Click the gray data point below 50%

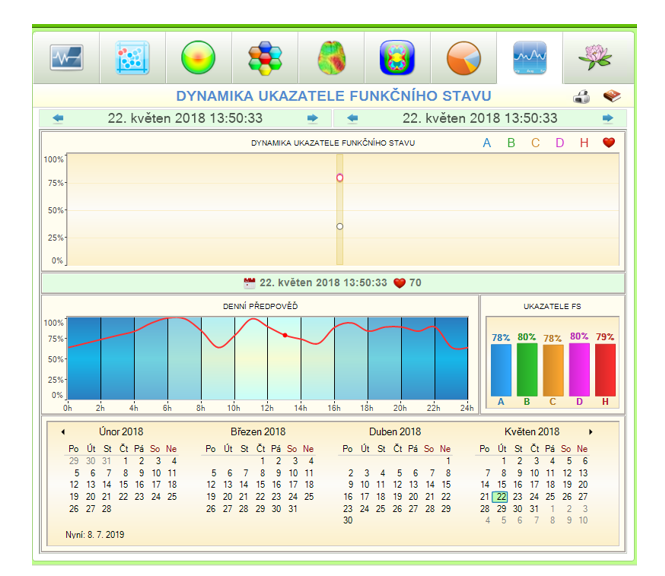click(x=340, y=226)
